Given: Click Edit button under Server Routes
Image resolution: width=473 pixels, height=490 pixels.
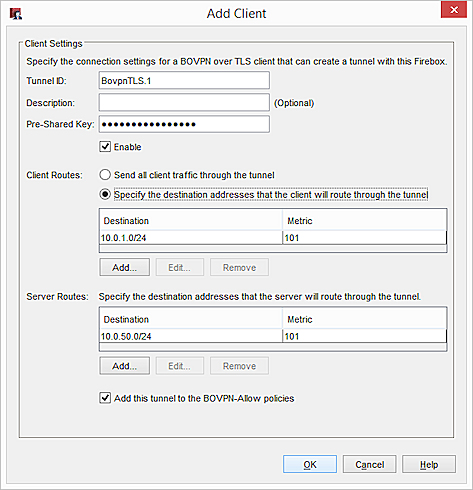Looking at the screenshot, I should click(x=179, y=366).
